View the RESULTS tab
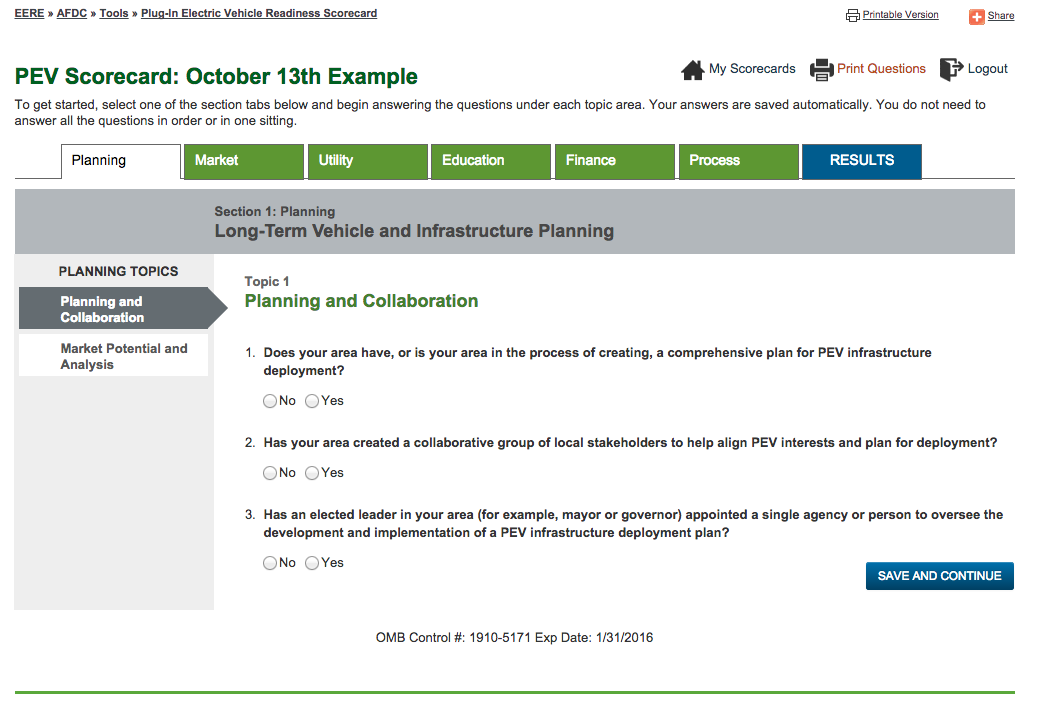Screen dimensions: 1037x712 [x=861, y=161]
